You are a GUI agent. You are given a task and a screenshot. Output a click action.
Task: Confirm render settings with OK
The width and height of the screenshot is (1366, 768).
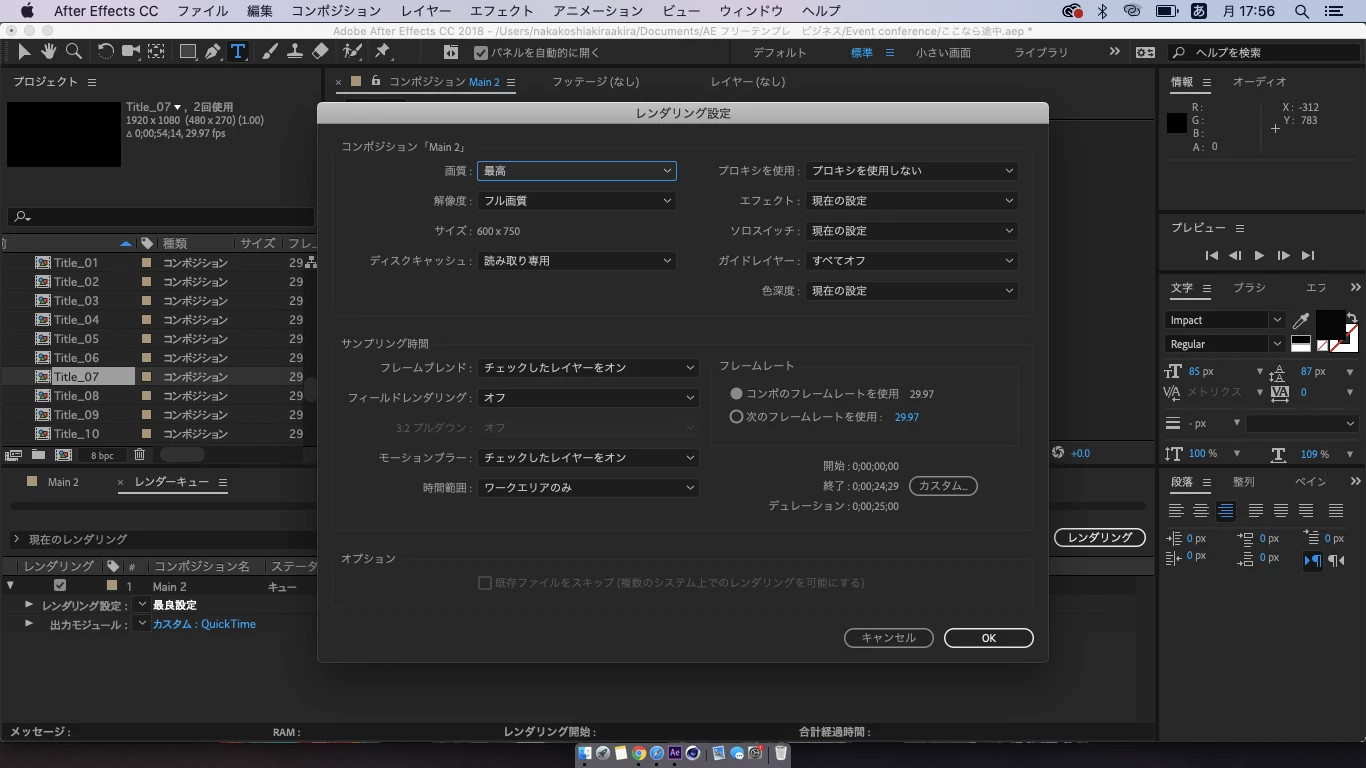click(988, 638)
